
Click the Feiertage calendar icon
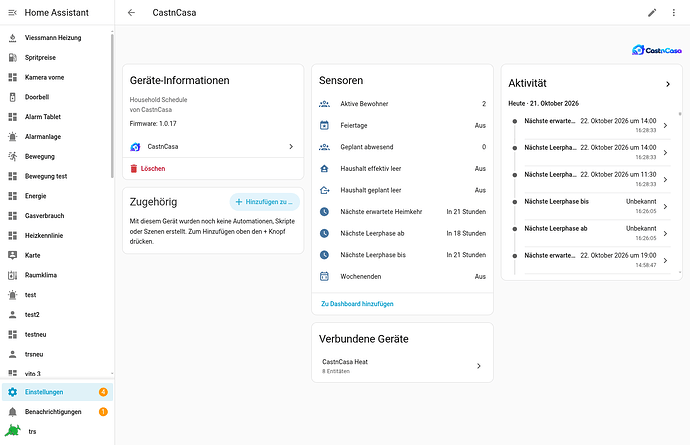click(x=324, y=125)
